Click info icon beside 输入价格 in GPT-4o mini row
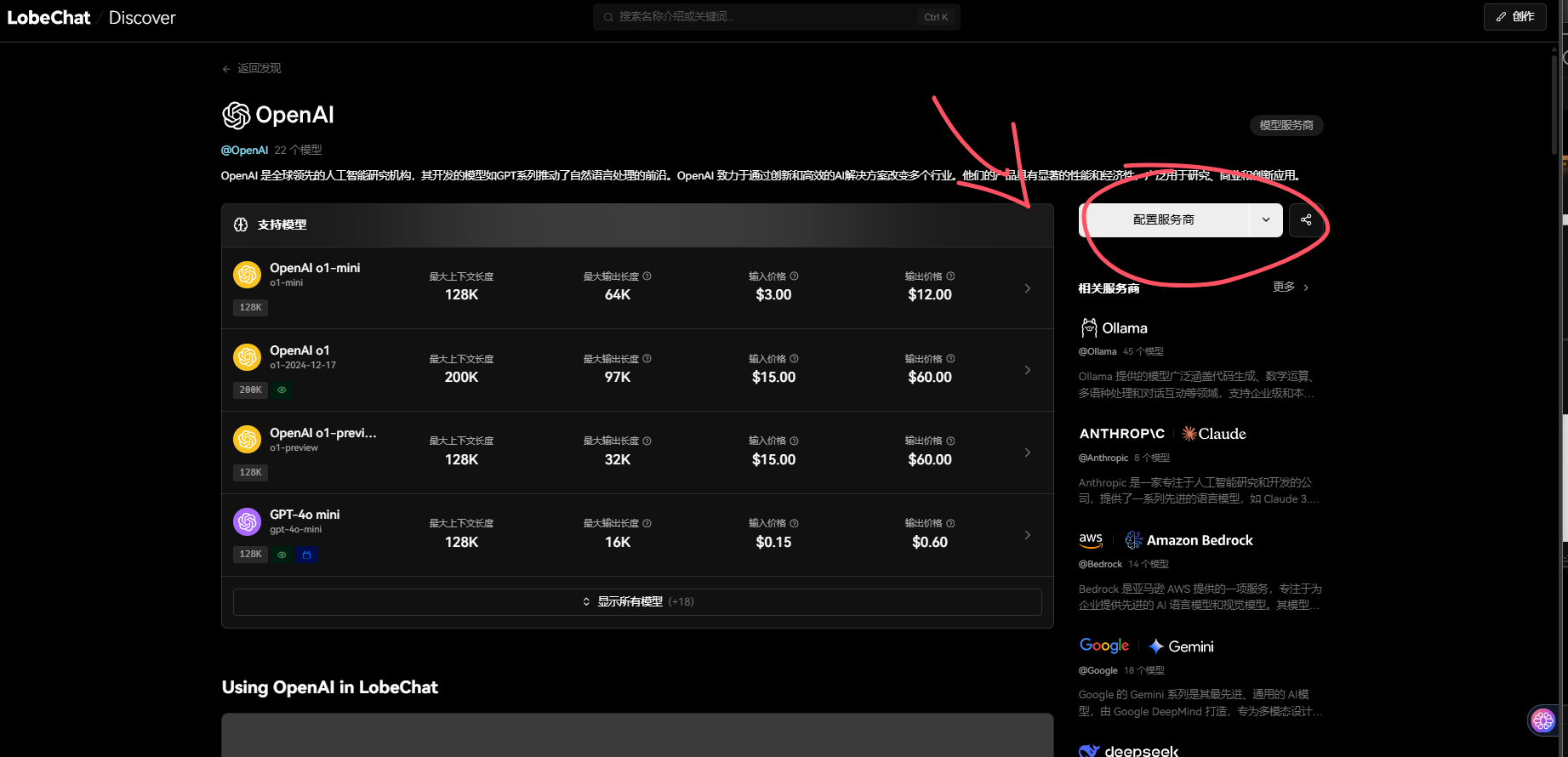The image size is (1568, 757). 795,523
